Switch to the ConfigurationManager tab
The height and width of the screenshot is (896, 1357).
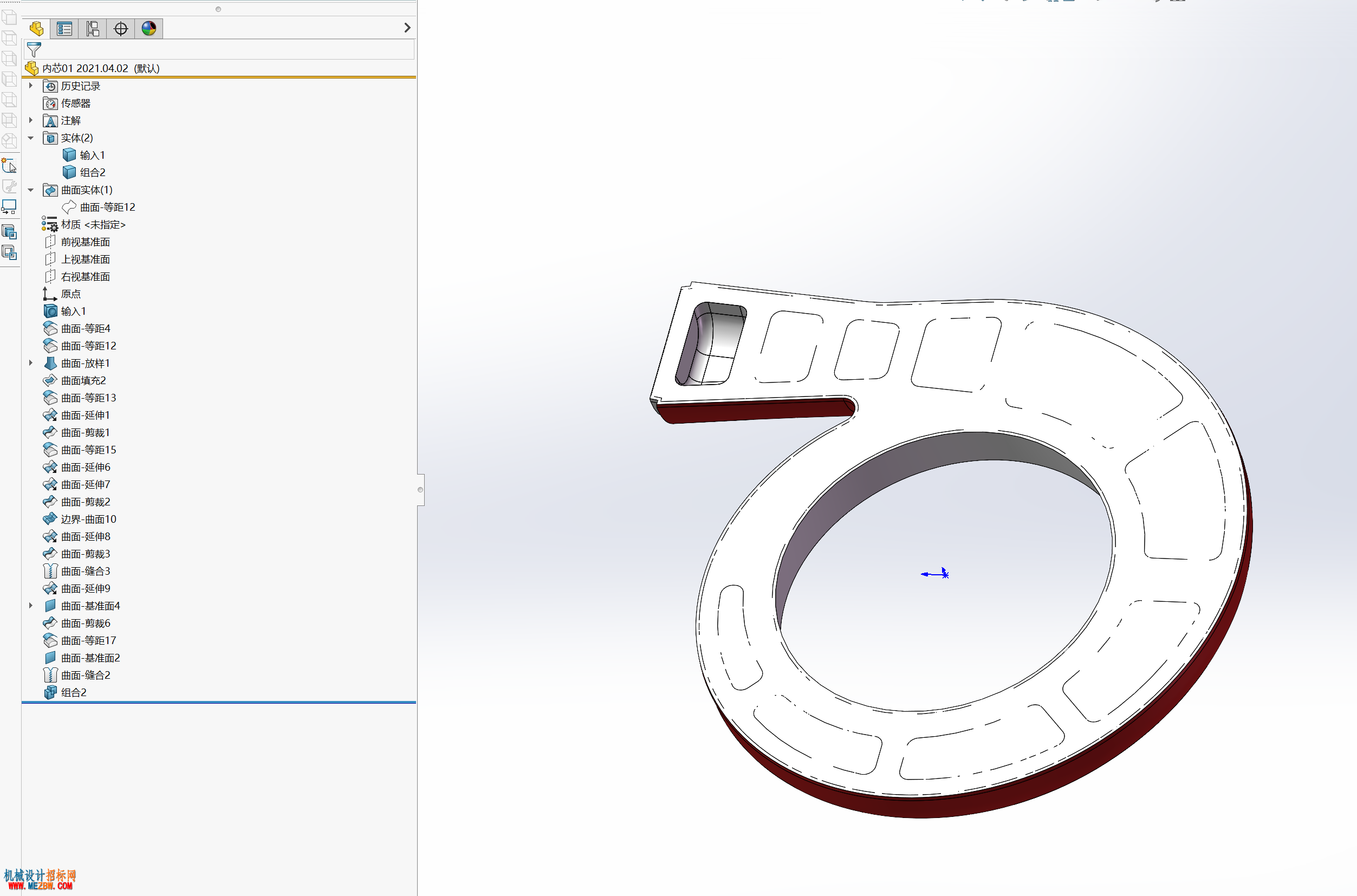(93, 29)
